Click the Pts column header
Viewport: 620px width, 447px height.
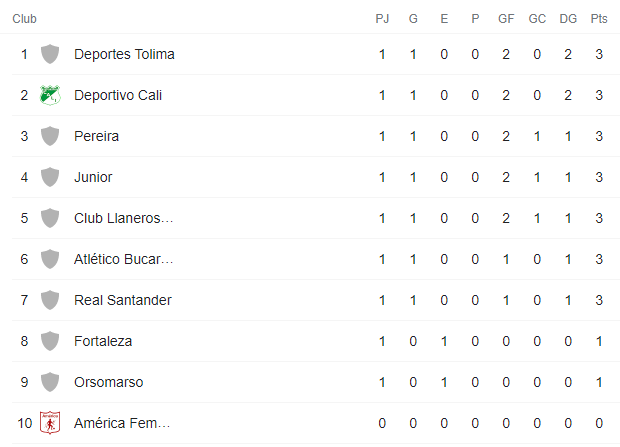[x=599, y=19]
